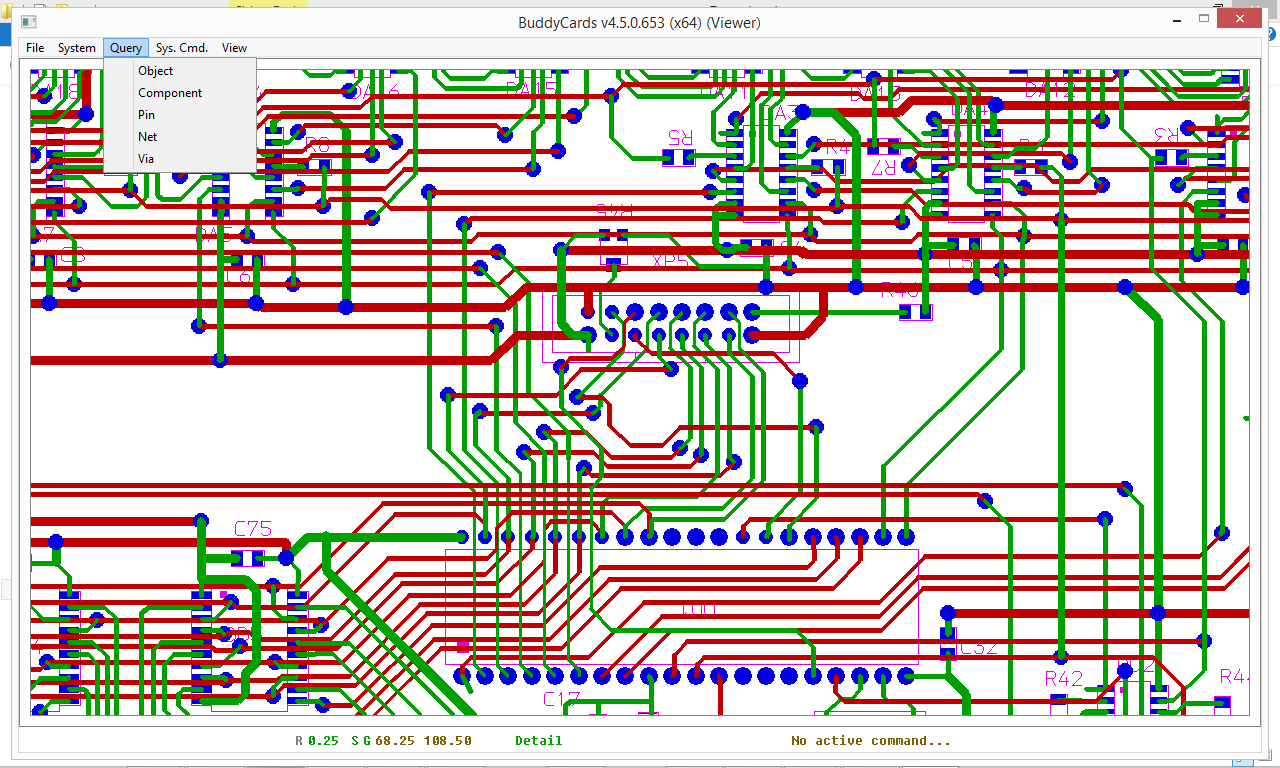Click the application icon in title bar
1280x768 pixels.
point(29,21)
